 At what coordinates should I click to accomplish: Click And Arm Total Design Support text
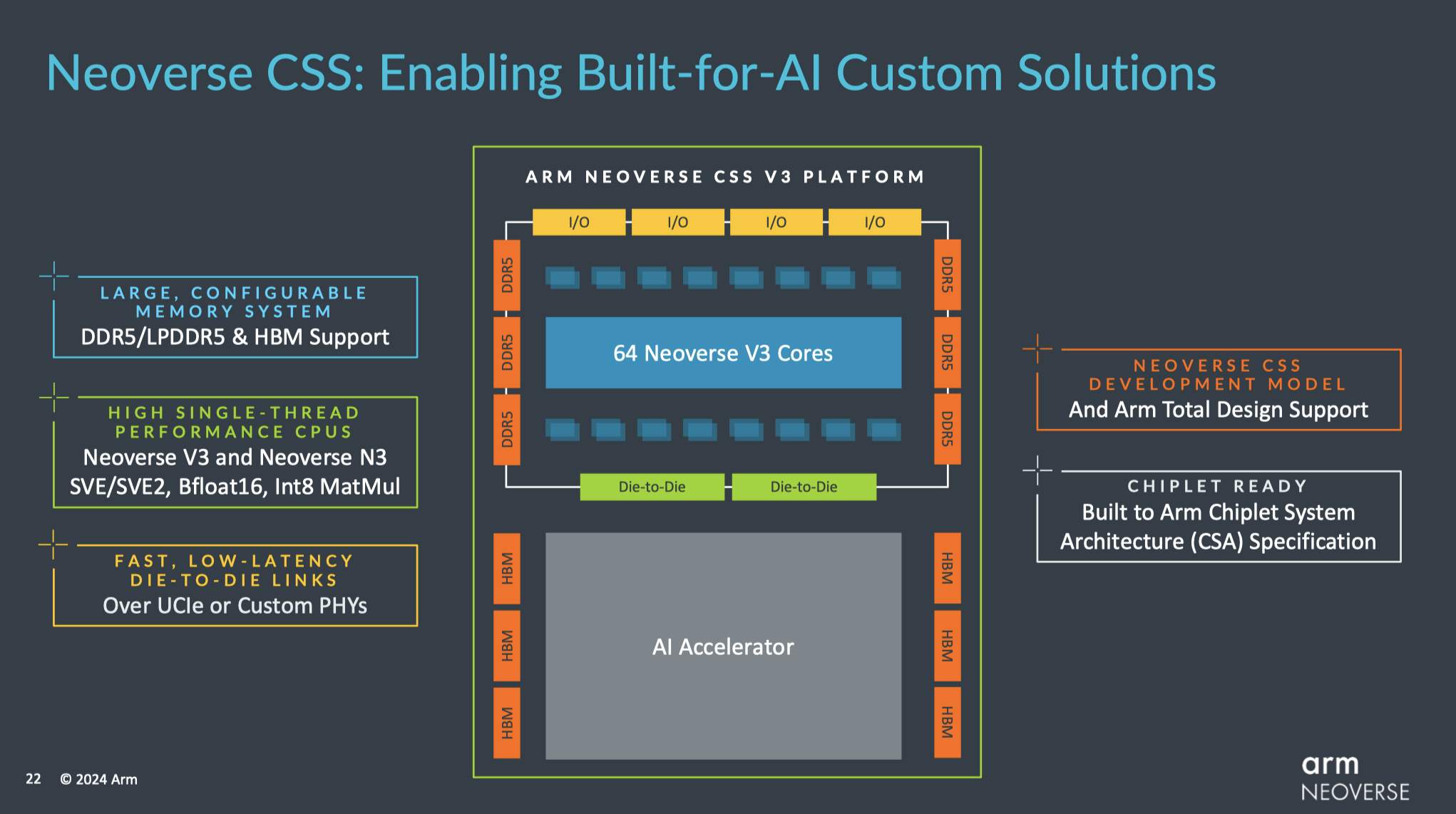click(x=1218, y=410)
